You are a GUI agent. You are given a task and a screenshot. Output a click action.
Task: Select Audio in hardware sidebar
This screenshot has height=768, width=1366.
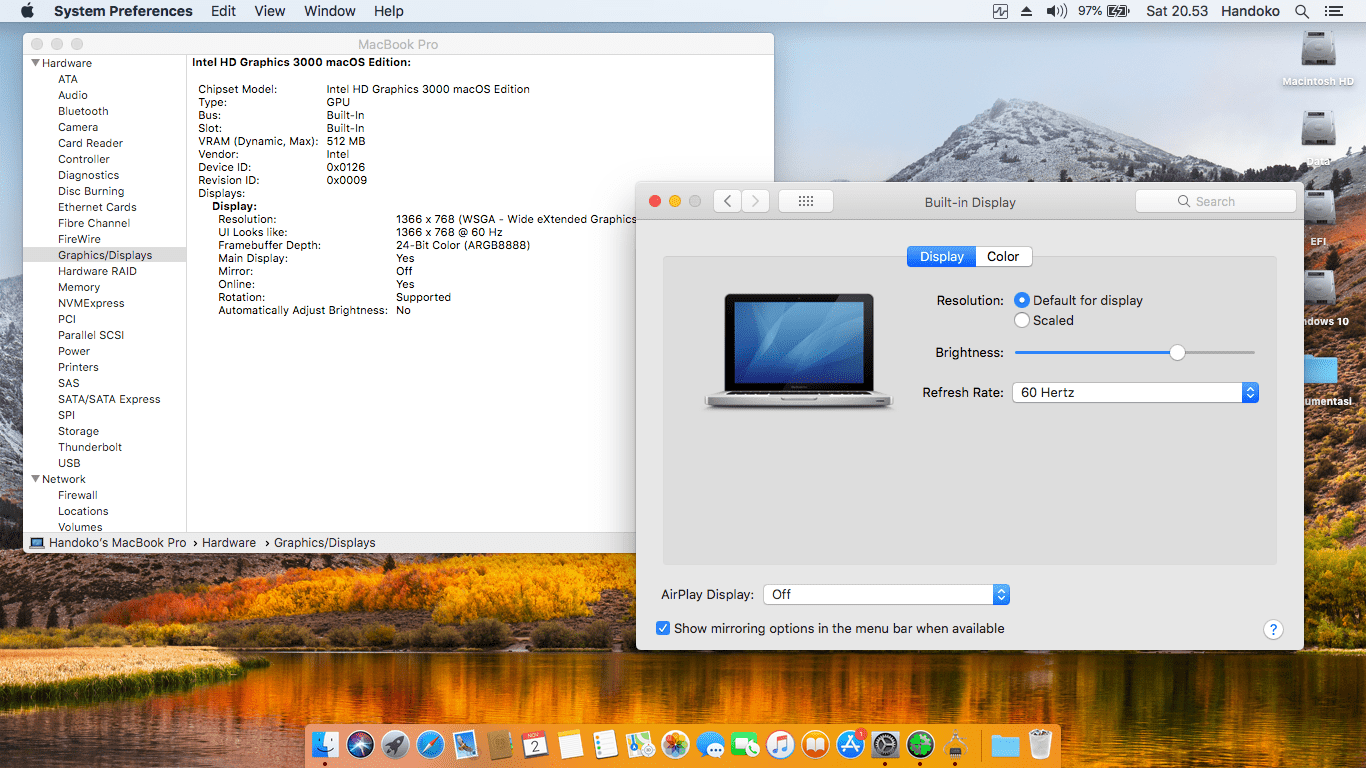tap(73, 95)
